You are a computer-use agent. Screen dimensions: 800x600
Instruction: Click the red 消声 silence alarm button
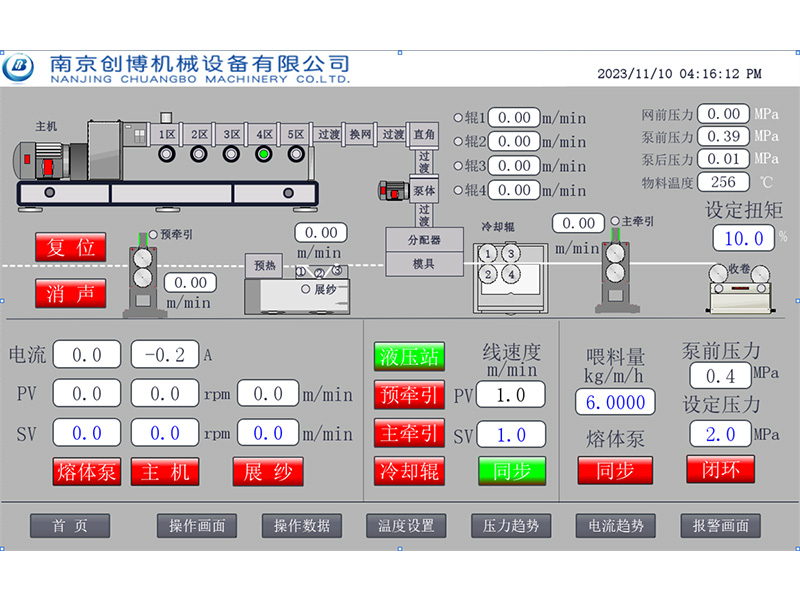[x=70, y=293]
